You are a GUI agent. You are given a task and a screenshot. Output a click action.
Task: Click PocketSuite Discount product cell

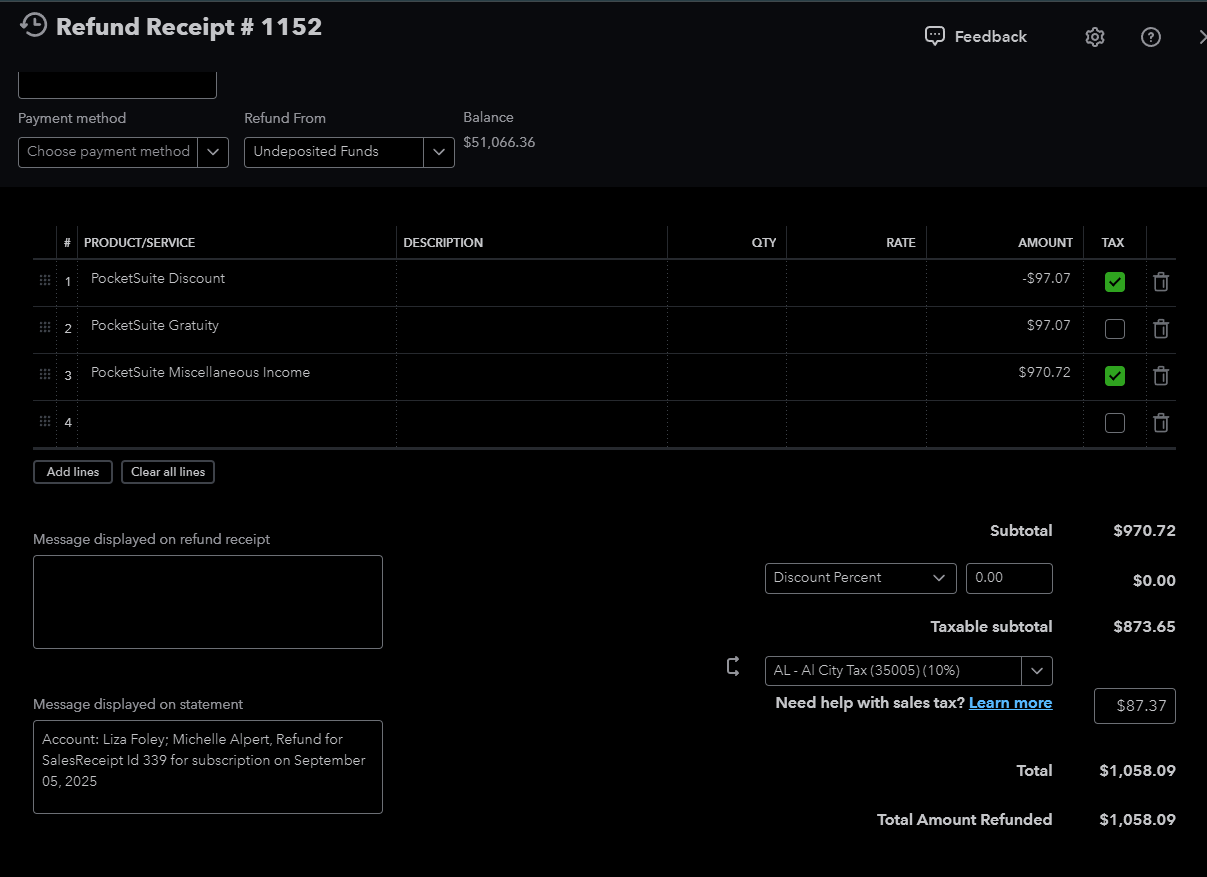(x=237, y=282)
